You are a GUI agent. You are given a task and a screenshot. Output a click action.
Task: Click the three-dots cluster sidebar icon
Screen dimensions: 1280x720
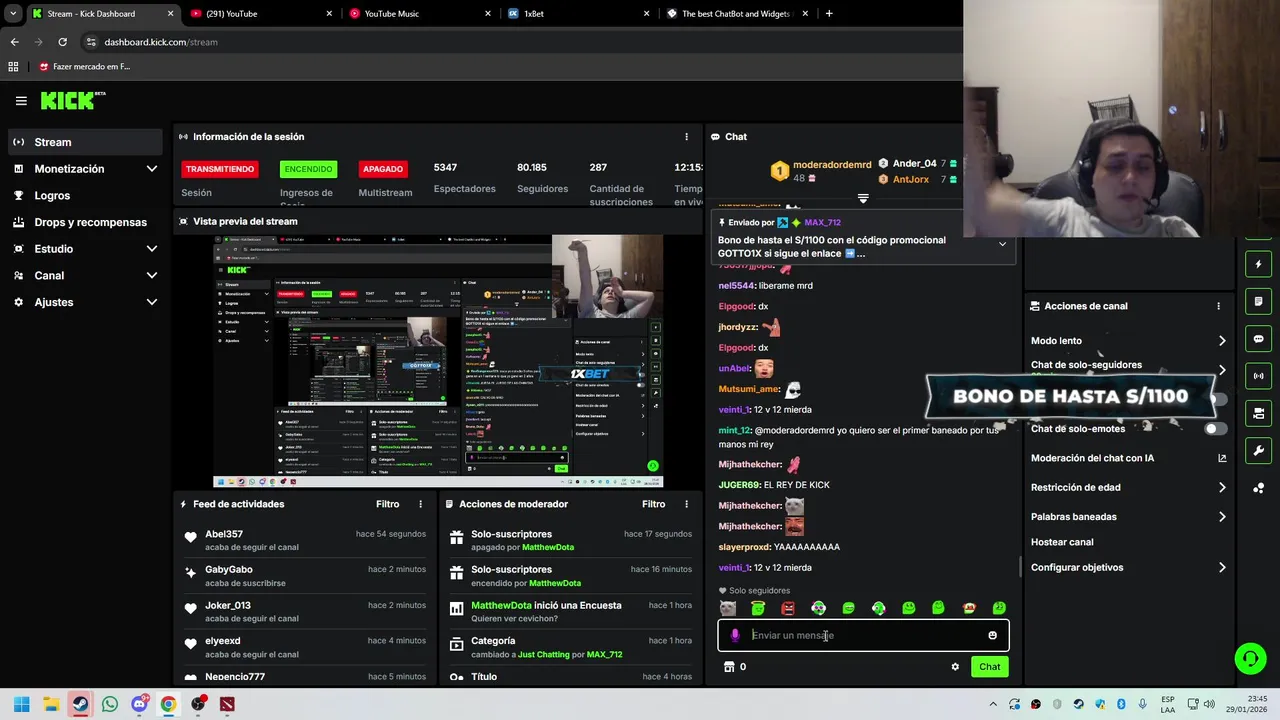click(1258, 488)
